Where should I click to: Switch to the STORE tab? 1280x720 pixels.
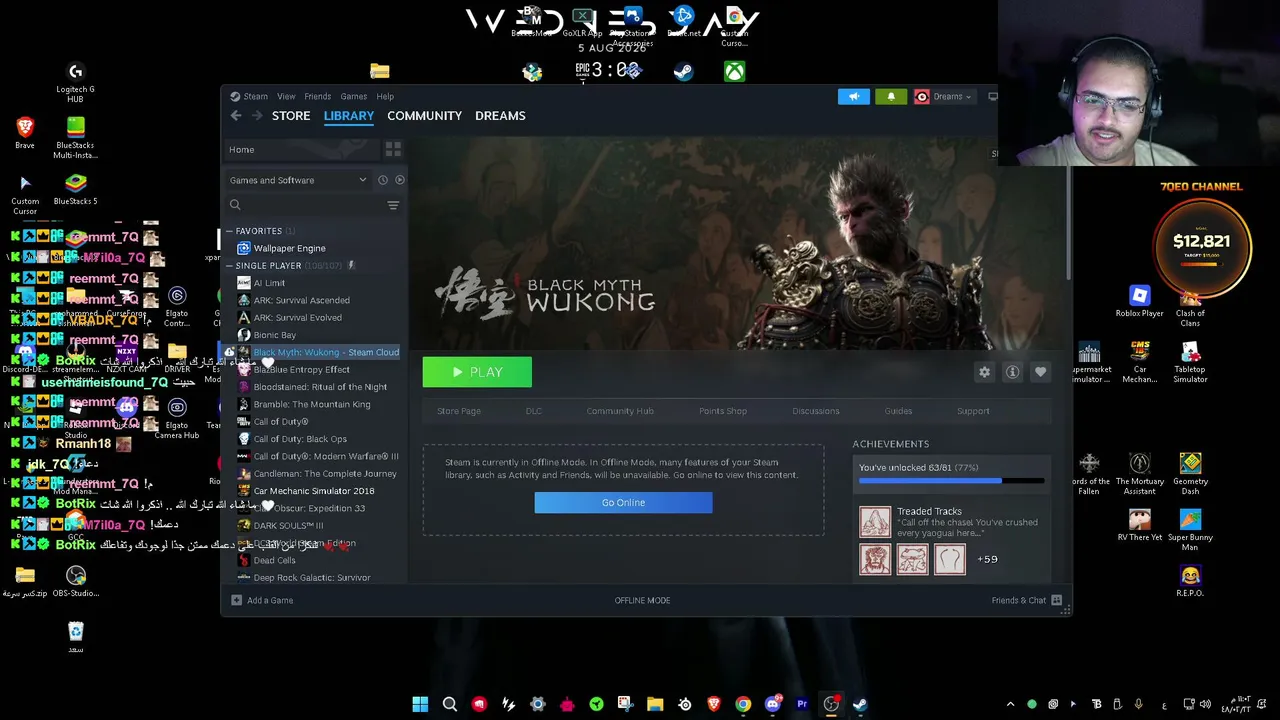point(291,116)
